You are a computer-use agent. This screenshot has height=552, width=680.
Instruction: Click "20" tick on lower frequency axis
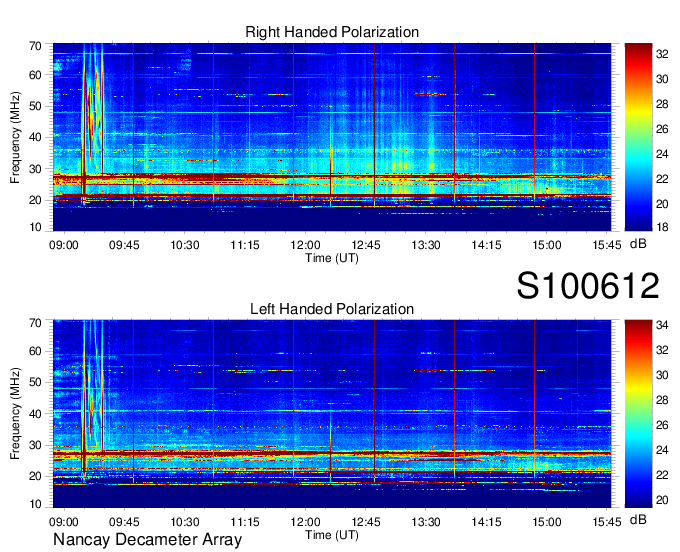pos(35,477)
